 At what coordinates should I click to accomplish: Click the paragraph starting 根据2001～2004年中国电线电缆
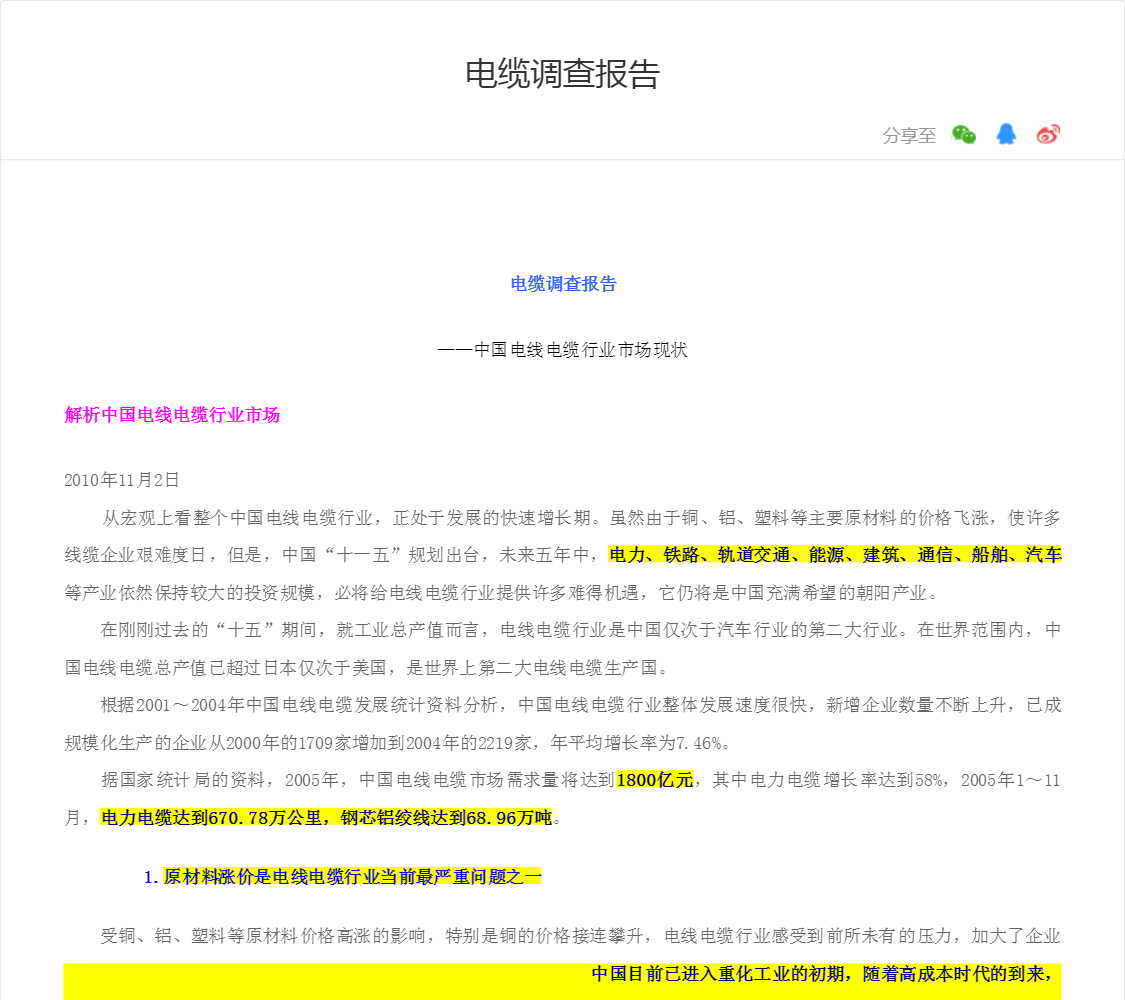(x=562, y=724)
